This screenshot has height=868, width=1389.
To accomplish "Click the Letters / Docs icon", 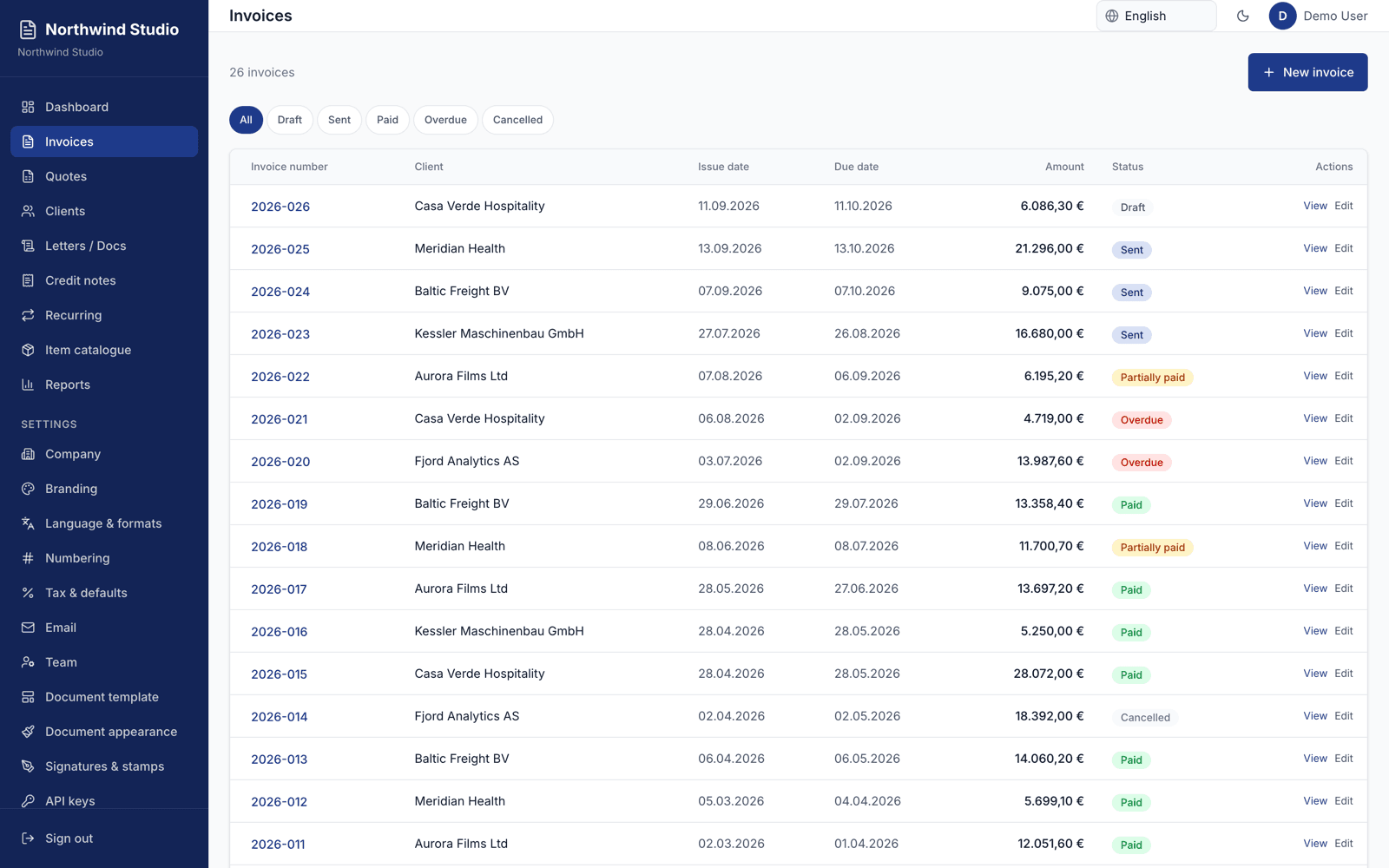I will pos(28,246).
